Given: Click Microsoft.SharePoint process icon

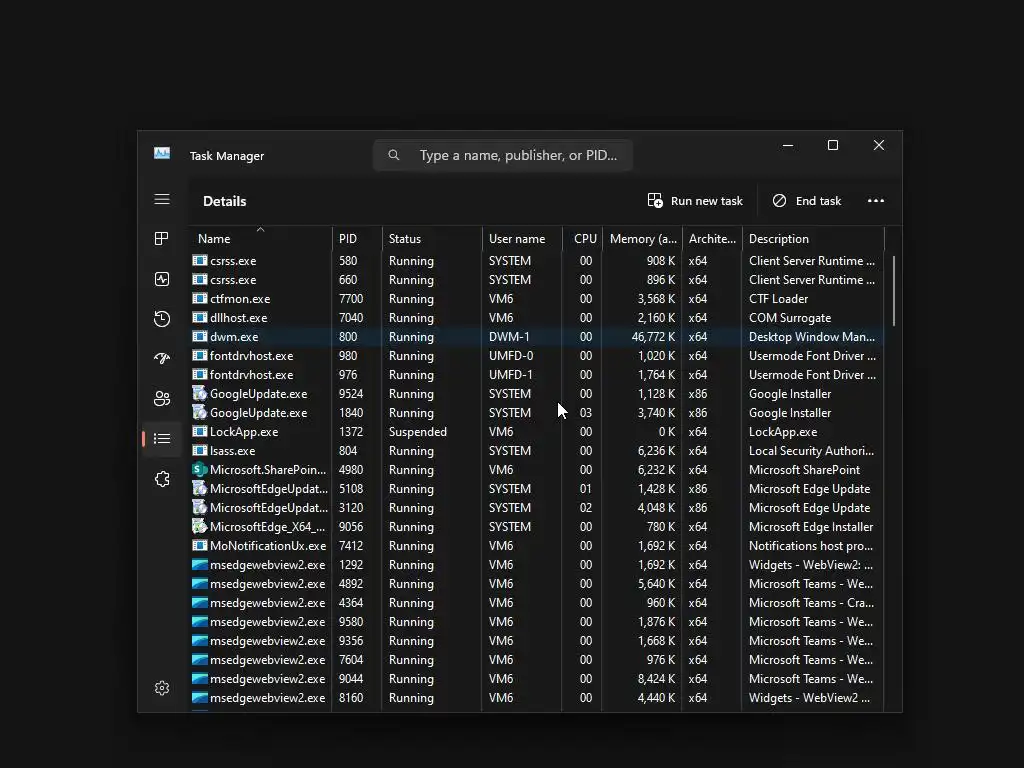Looking at the screenshot, I should [x=199, y=470].
